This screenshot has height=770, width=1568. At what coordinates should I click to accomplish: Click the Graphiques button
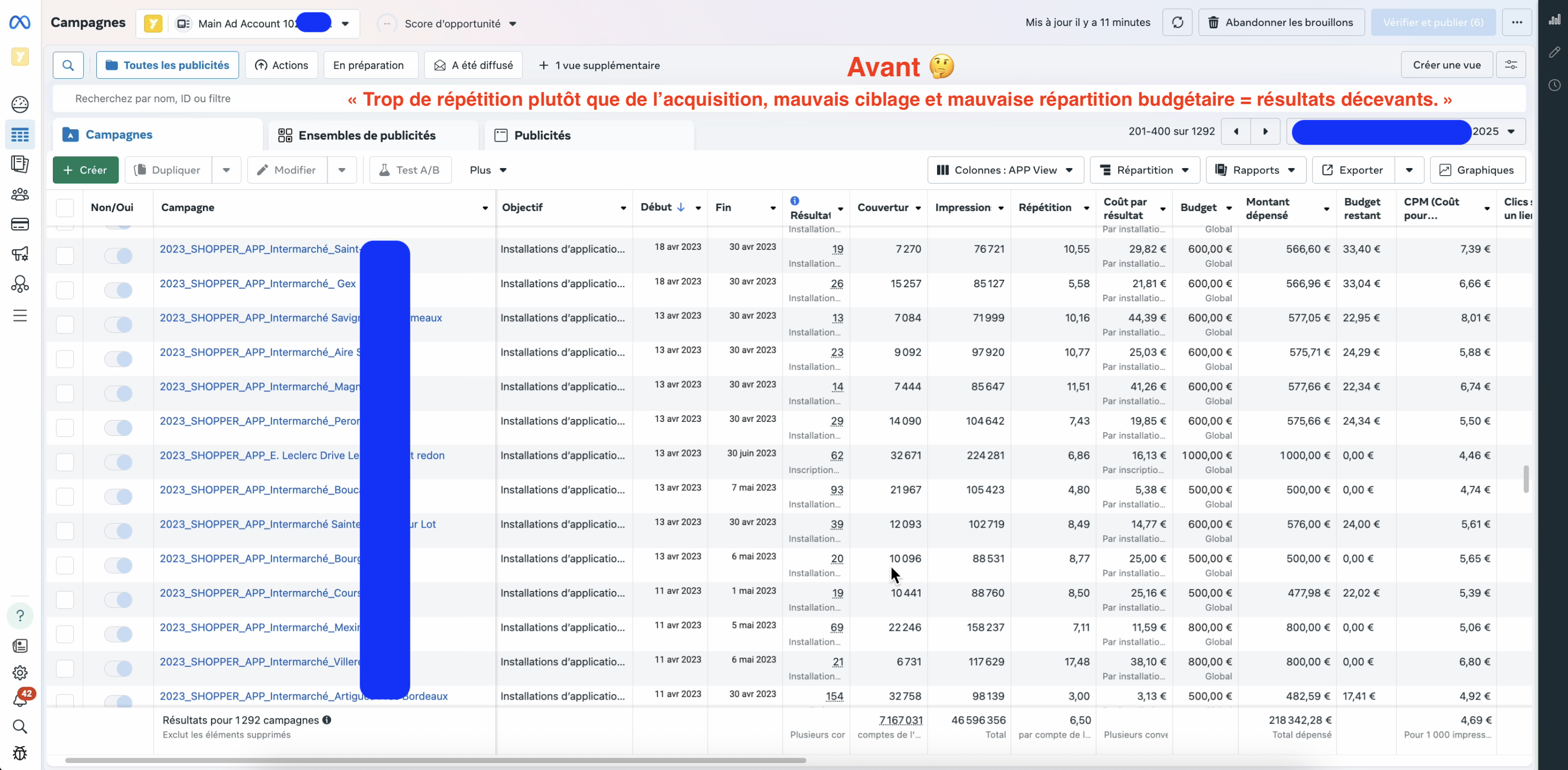[x=1477, y=170]
